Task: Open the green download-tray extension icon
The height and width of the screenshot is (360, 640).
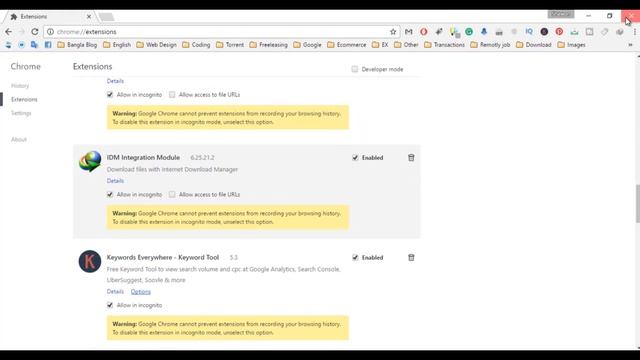Action: [574, 31]
